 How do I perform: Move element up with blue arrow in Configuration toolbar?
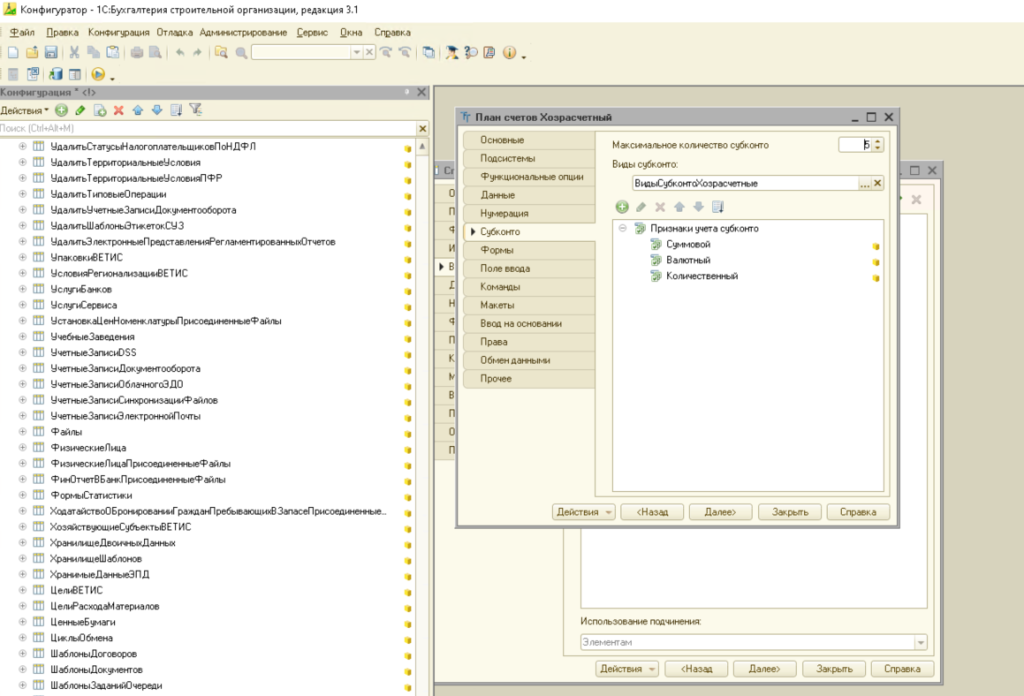[138, 110]
